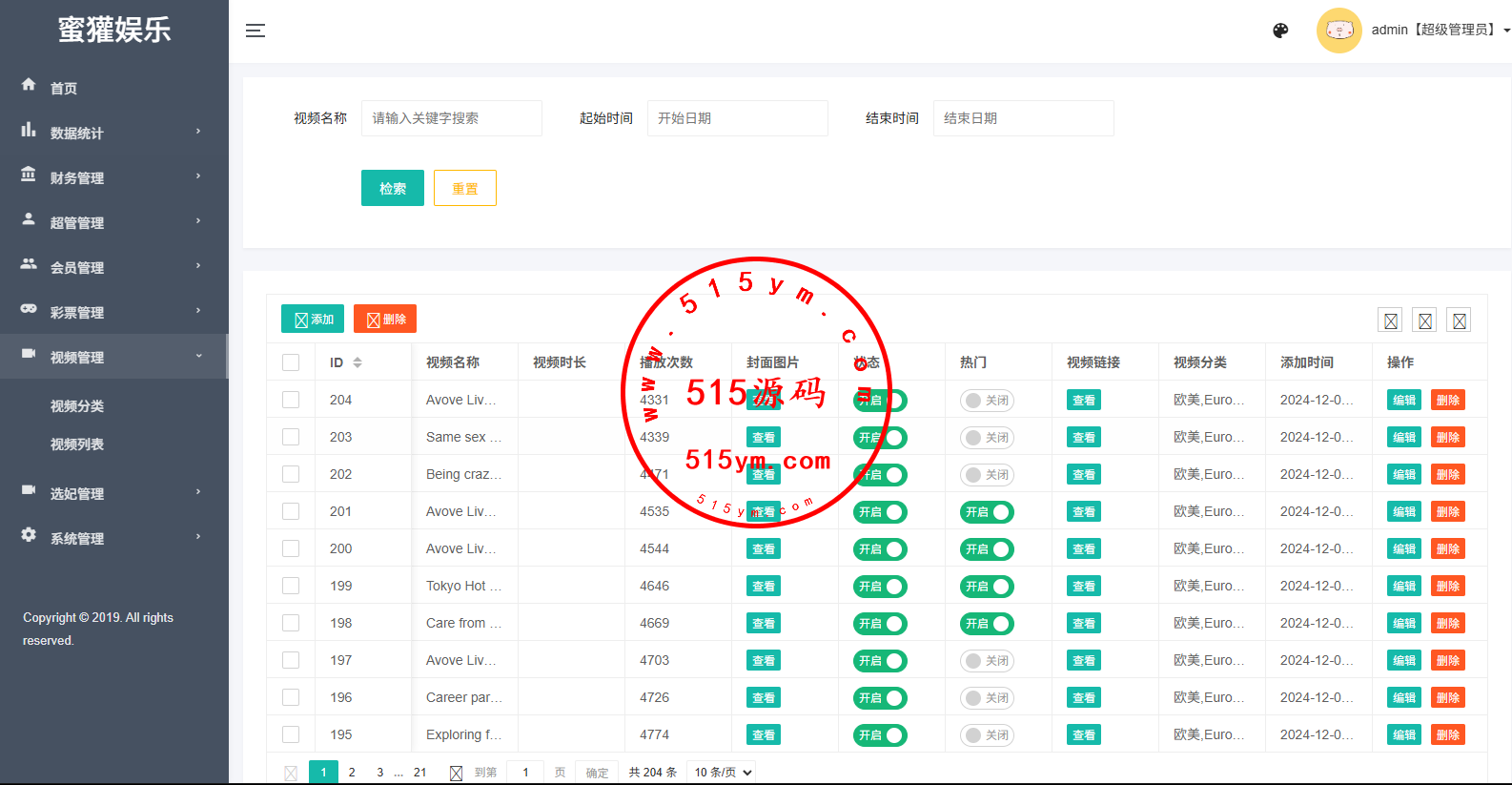Click the admin avatar image
The image size is (1512, 785).
[x=1338, y=31]
